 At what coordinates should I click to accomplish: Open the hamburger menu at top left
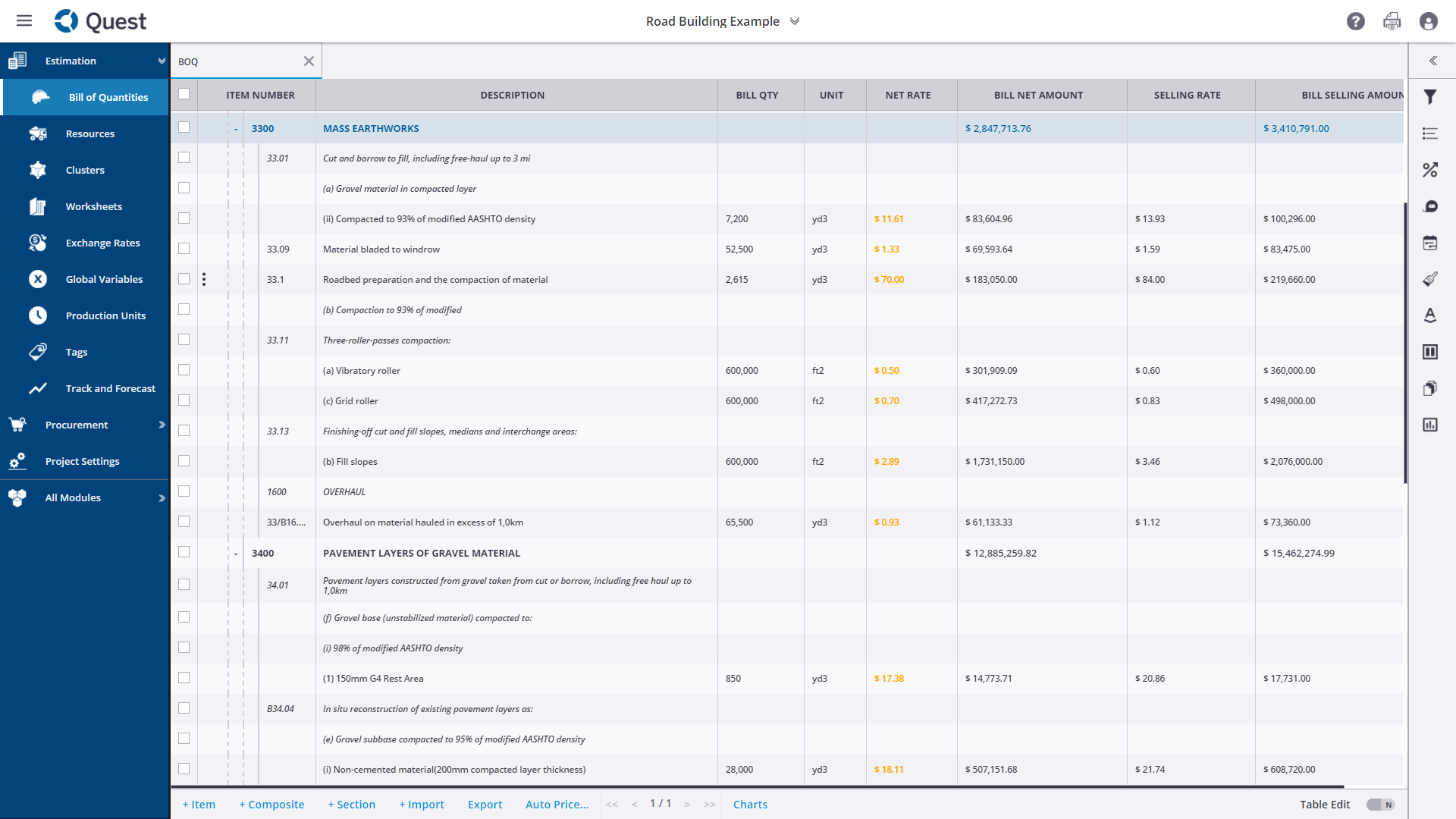(x=24, y=20)
